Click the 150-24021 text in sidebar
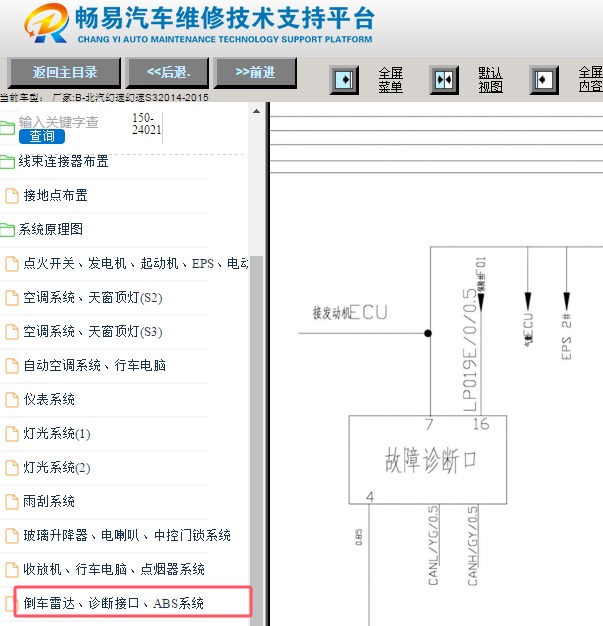This screenshot has width=603, height=626. tap(147, 124)
